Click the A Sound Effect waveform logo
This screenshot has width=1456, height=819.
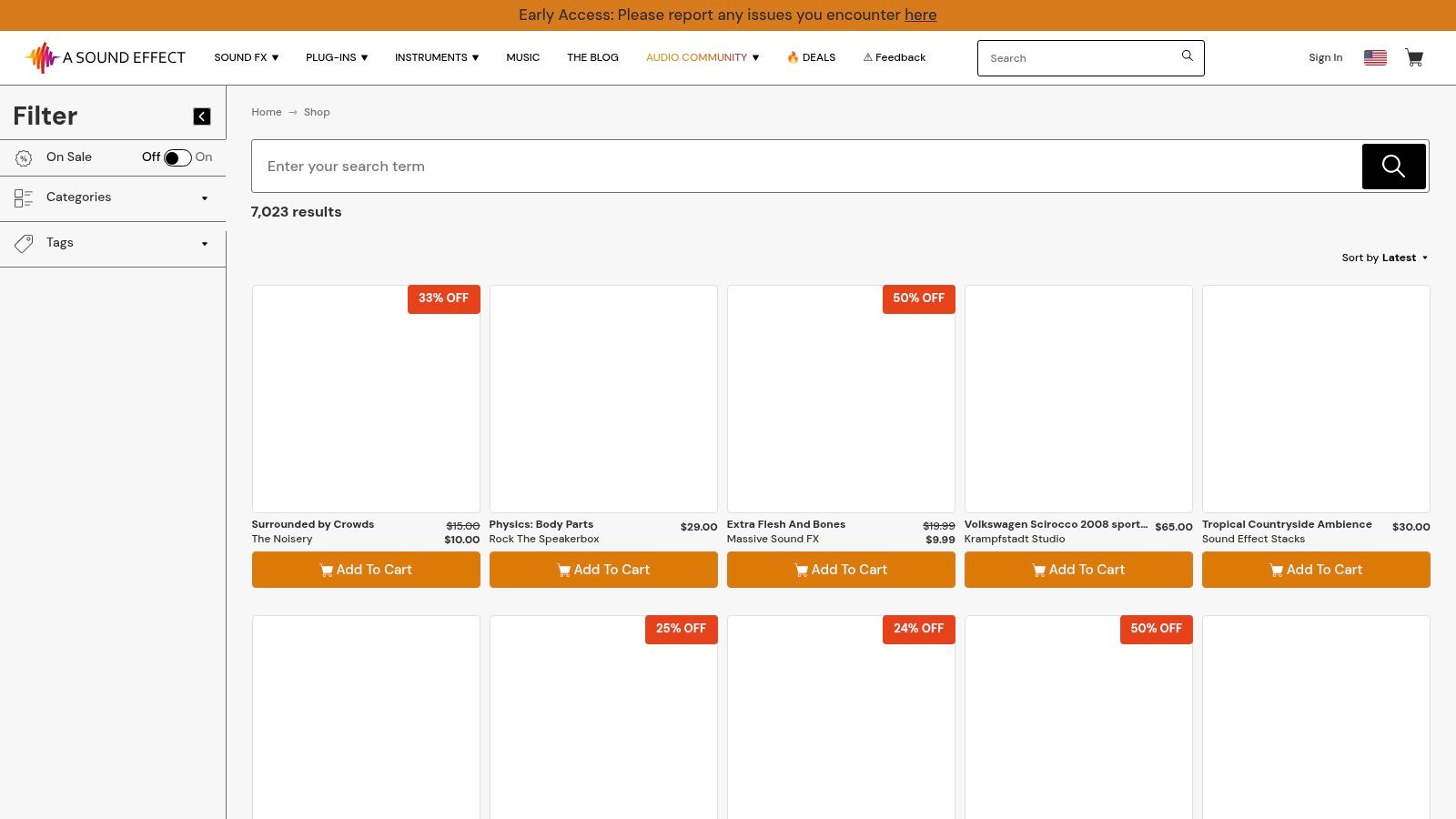point(42,57)
